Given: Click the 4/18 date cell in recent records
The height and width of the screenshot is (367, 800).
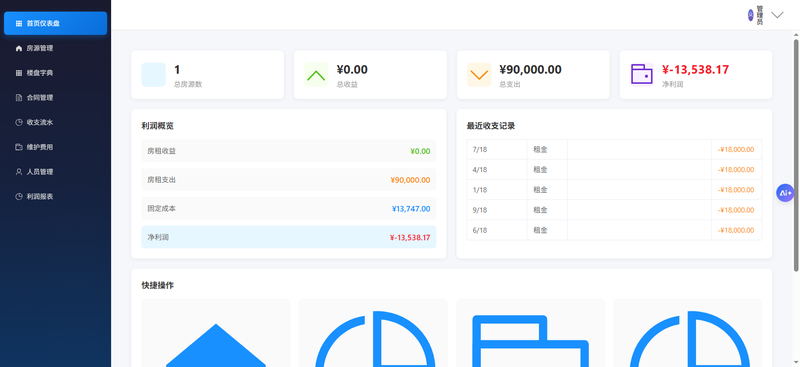Looking at the screenshot, I should [497, 169].
